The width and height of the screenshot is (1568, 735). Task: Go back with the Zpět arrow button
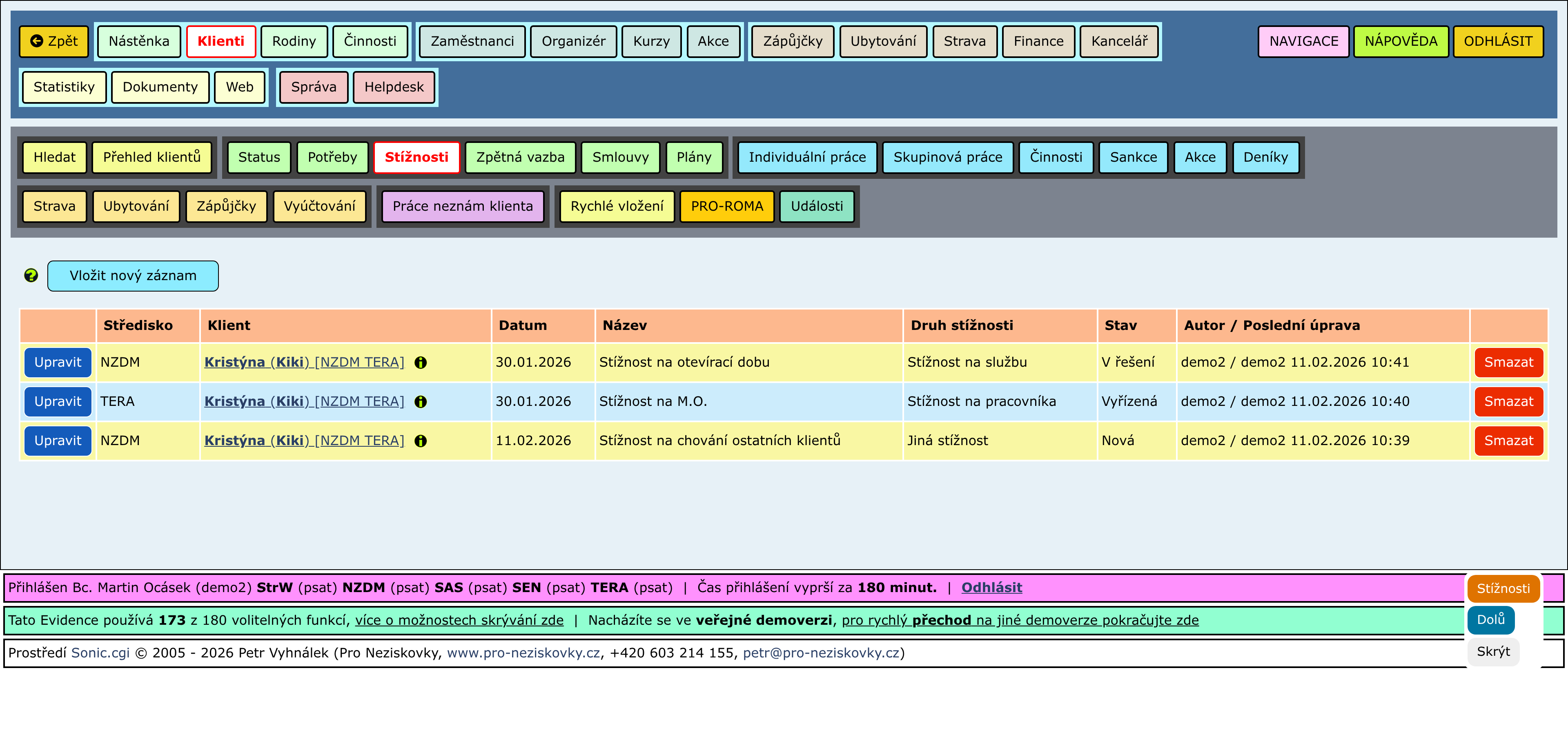(54, 41)
